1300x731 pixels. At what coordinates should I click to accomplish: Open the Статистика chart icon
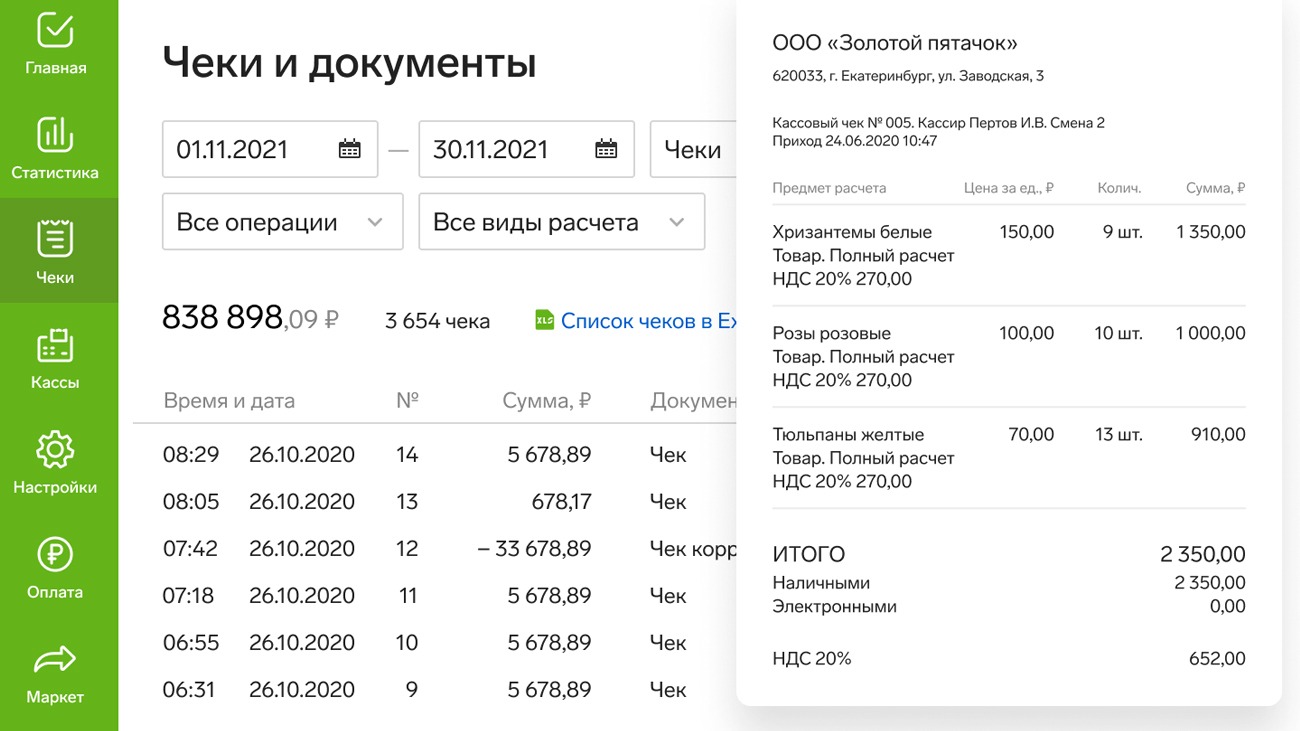coord(55,135)
